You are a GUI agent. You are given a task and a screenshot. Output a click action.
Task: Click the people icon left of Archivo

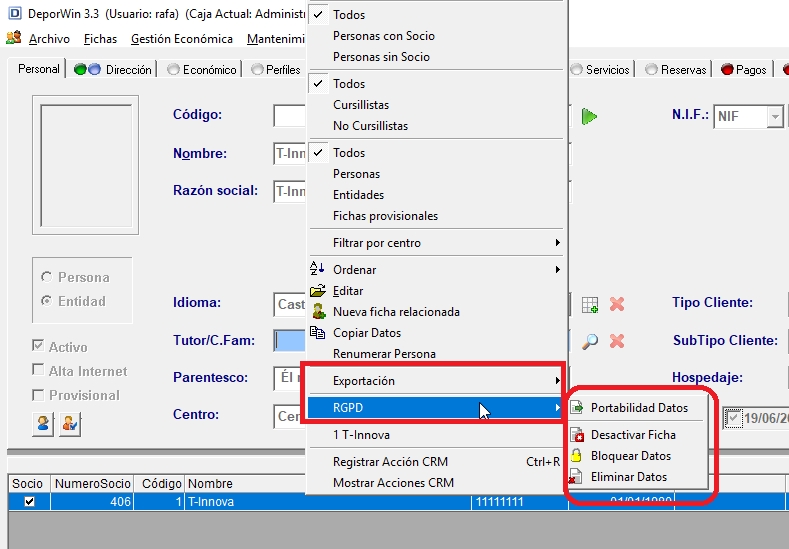click(14, 38)
